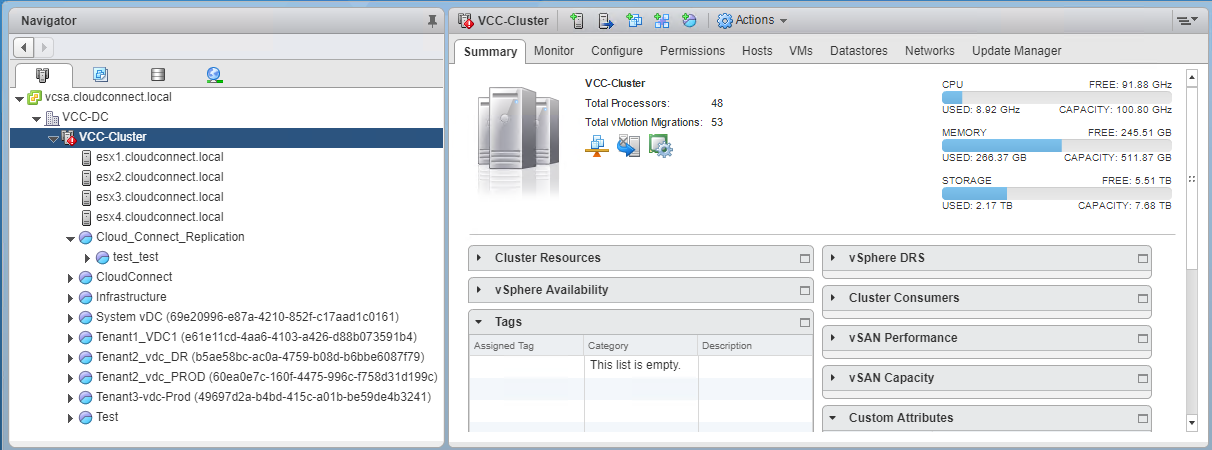Click the New vApp toolbar icon
Image resolution: width=1212 pixels, height=450 pixels.
tap(662, 20)
